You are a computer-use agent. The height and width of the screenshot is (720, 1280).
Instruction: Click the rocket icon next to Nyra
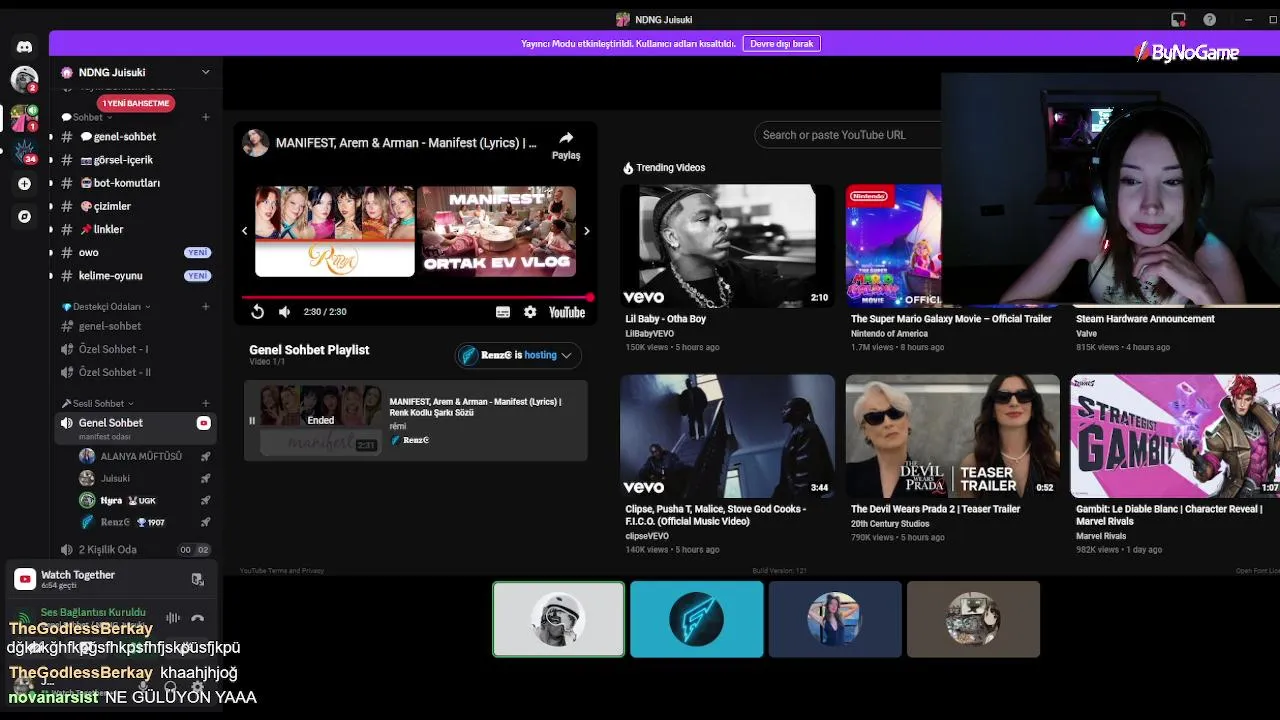click(205, 500)
